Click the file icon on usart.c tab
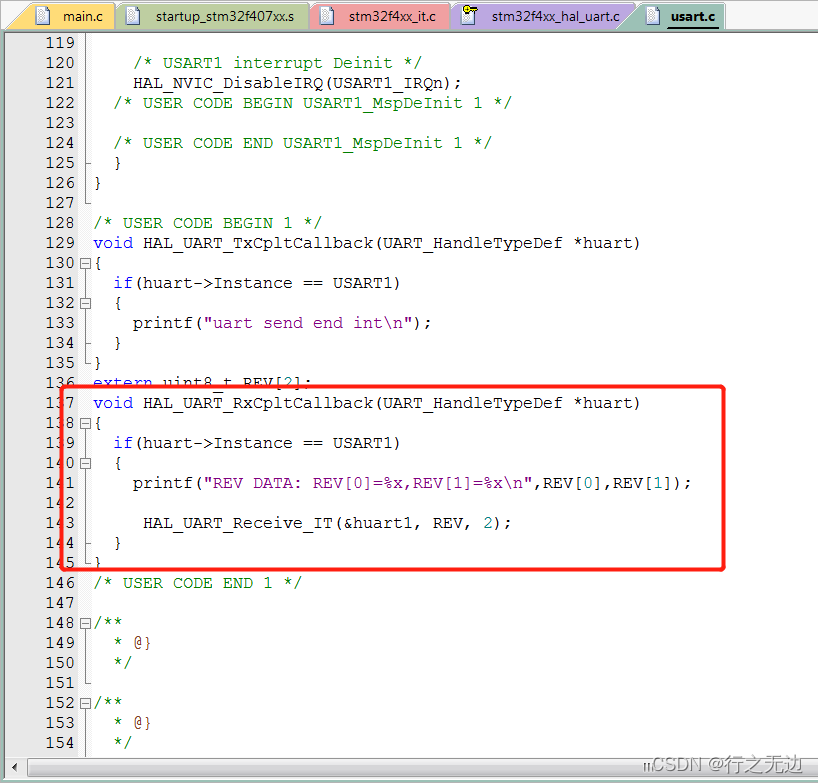This screenshot has width=818, height=783. [x=653, y=16]
